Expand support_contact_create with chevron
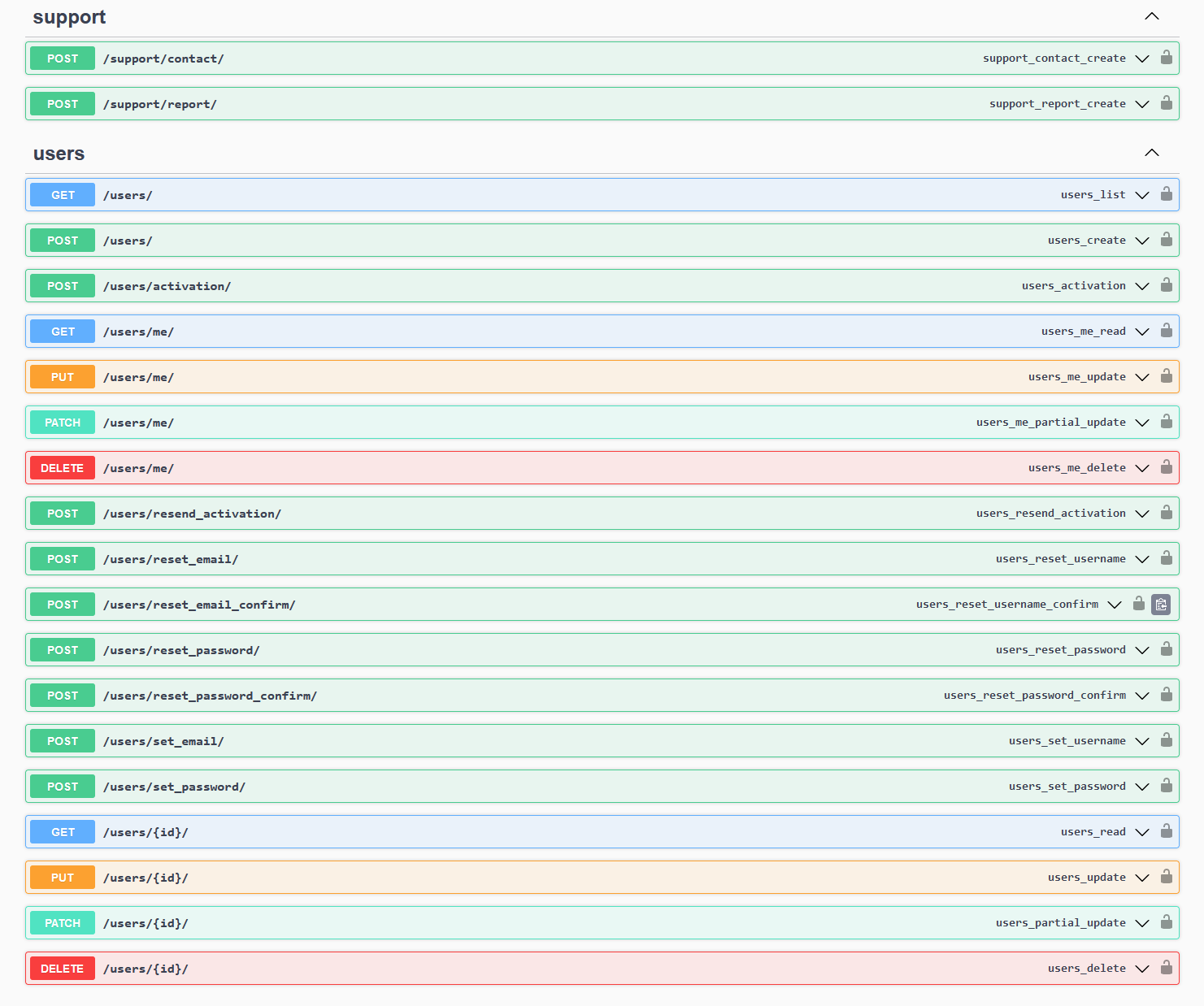Screen dimensions: 1204x1006 1142,59
